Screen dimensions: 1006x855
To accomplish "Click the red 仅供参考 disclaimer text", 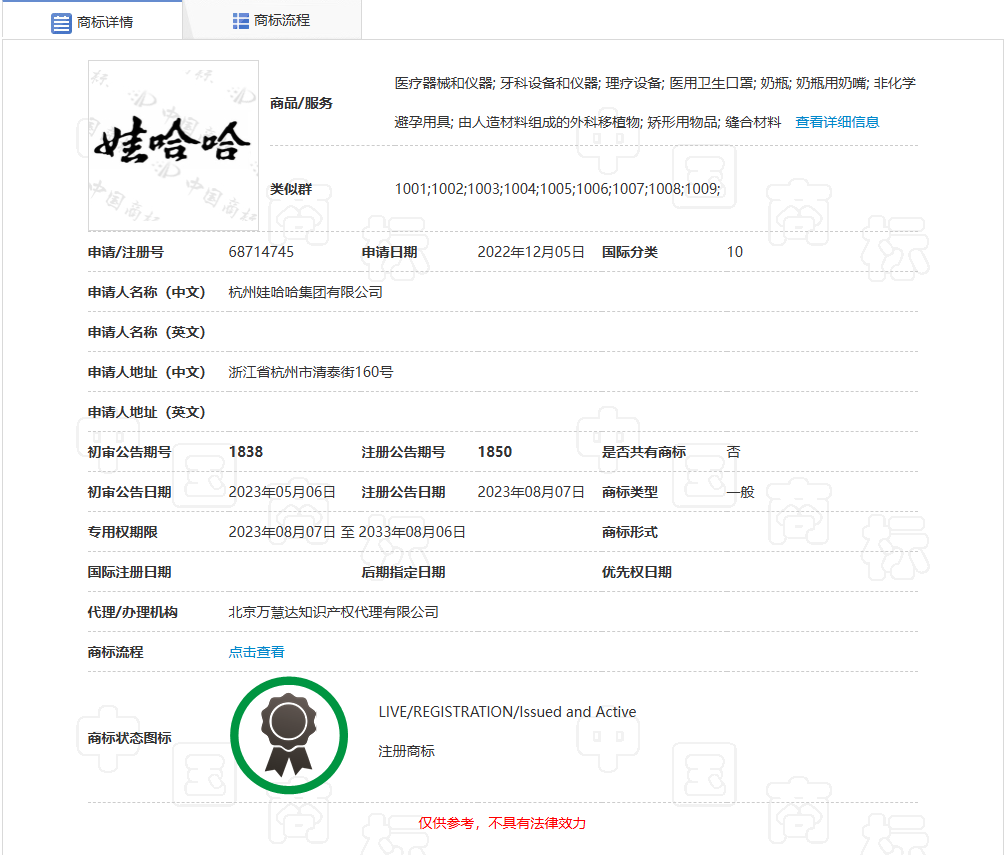I will 502,823.
